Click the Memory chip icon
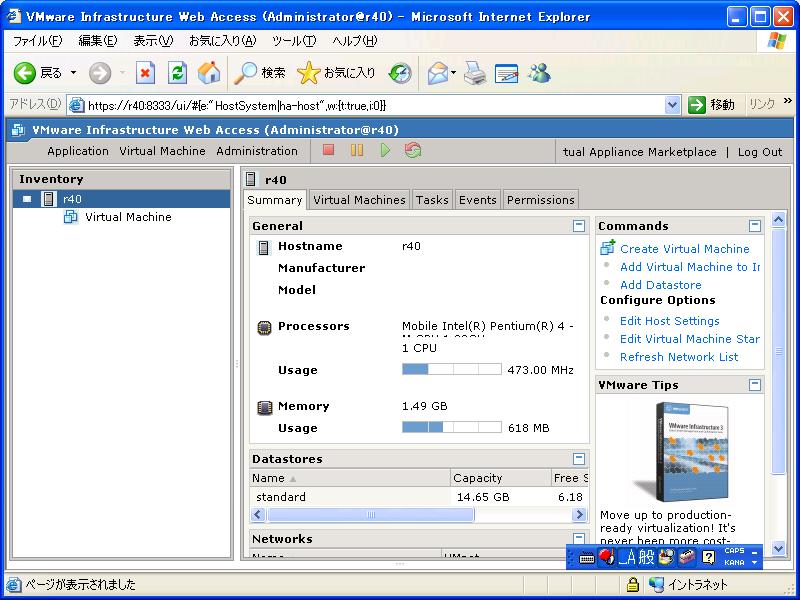This screenshot has width=800, height=600. (264, 407)
